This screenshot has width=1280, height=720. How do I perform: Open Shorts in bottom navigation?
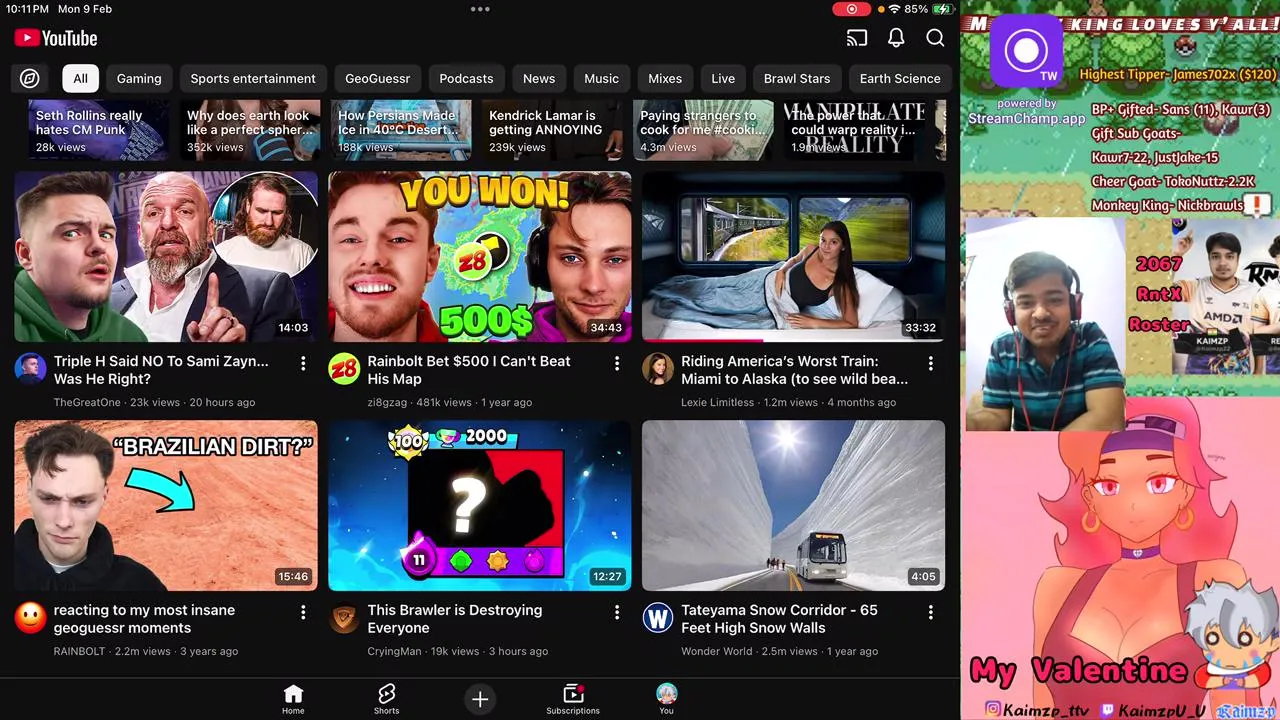[387, 700]
